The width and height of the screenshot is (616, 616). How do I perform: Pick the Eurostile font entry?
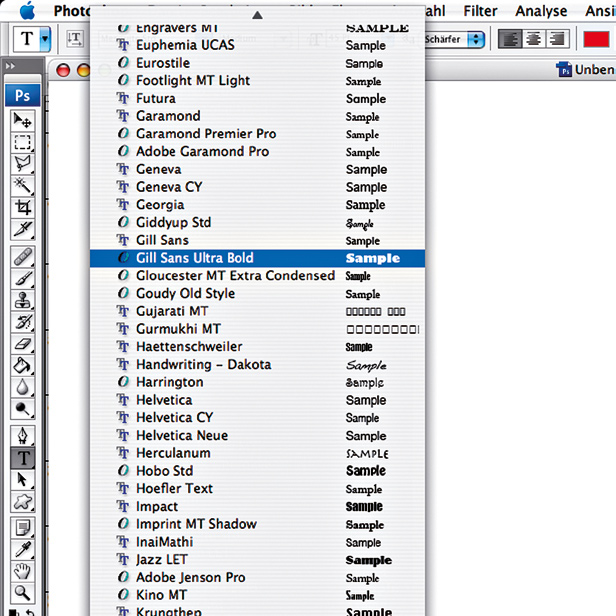tap(257, 63)
